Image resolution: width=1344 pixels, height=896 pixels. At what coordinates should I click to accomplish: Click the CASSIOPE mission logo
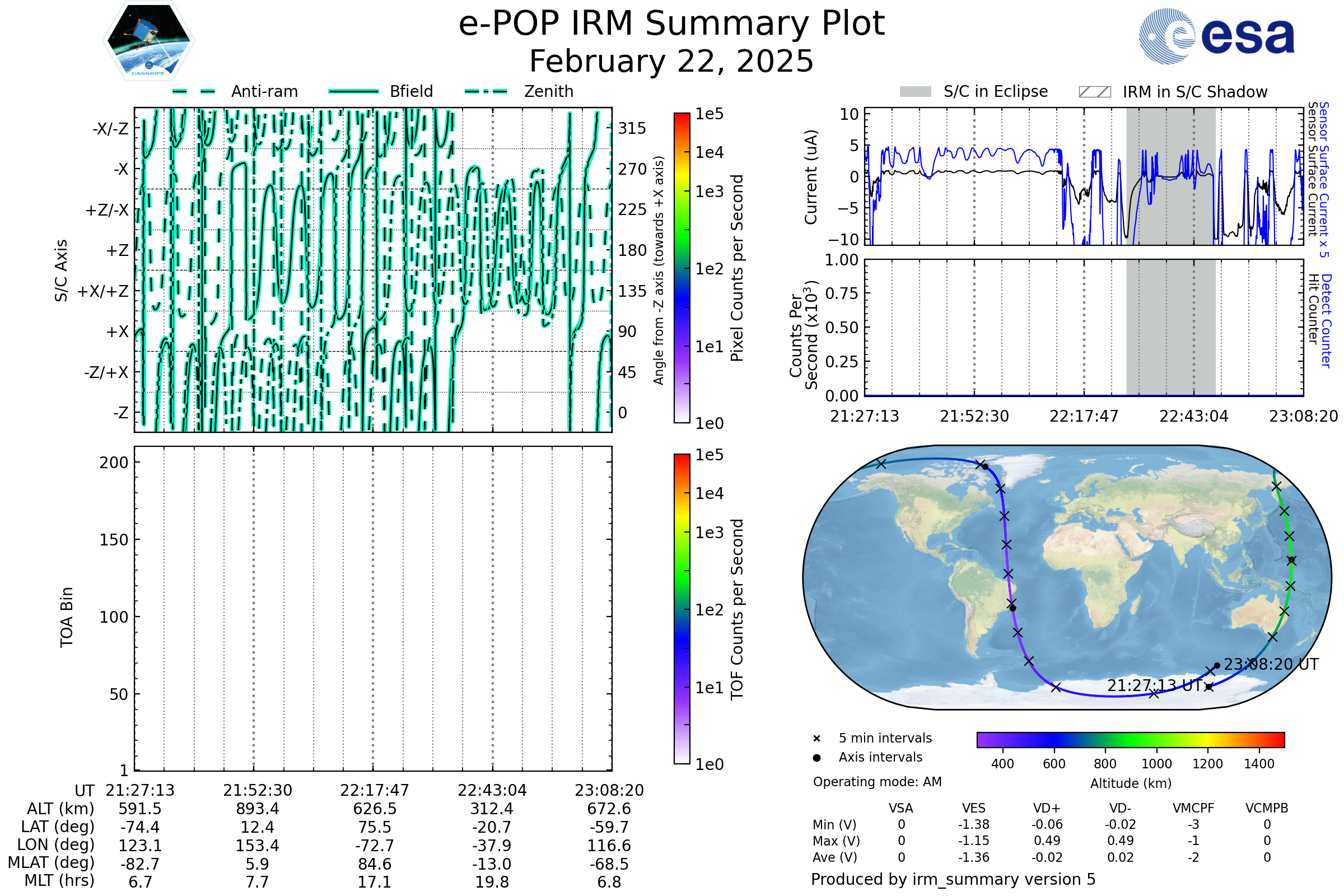coord(148,41)
